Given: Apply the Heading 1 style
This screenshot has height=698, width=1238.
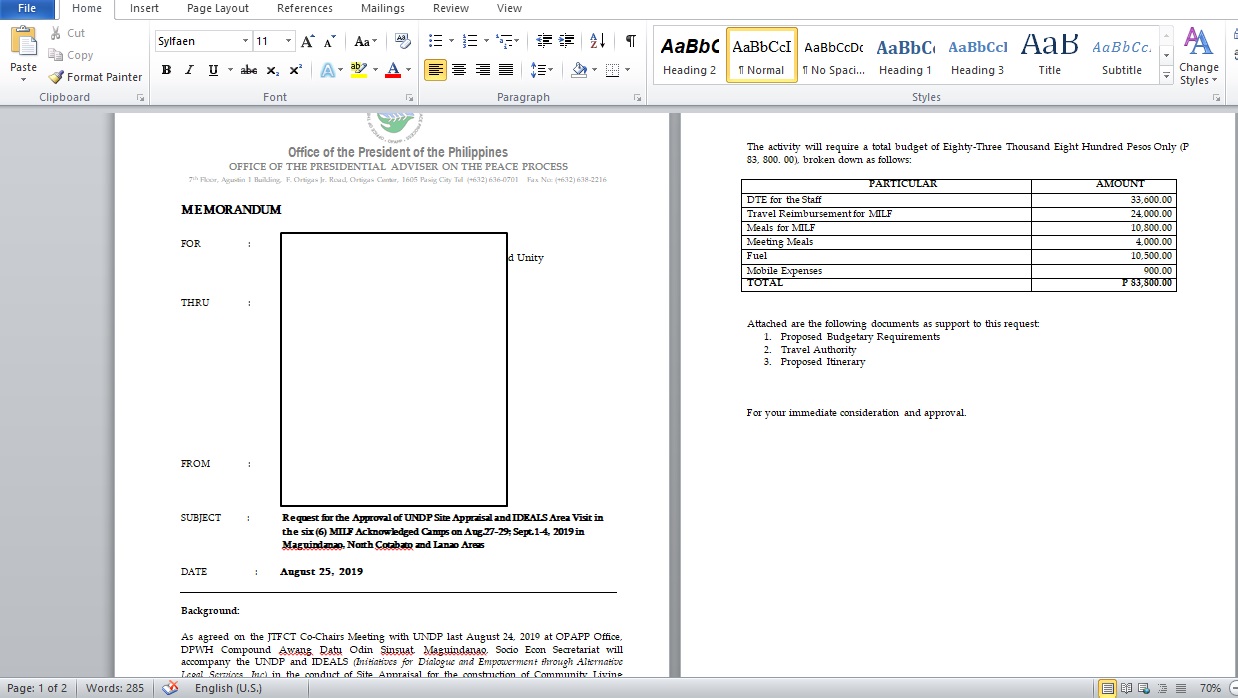Looking at the screenshot, I should (905, 56).
